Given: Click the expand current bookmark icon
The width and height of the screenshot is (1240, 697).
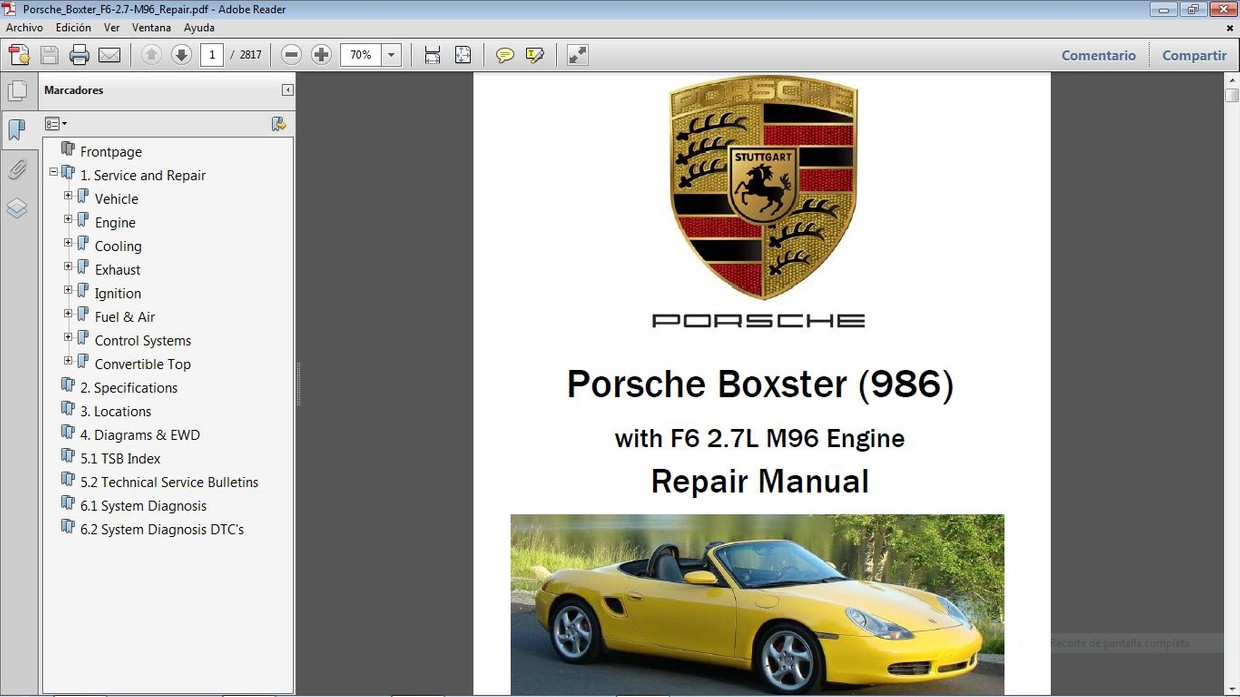Looking at the screenshot, I should coord(279,124).
